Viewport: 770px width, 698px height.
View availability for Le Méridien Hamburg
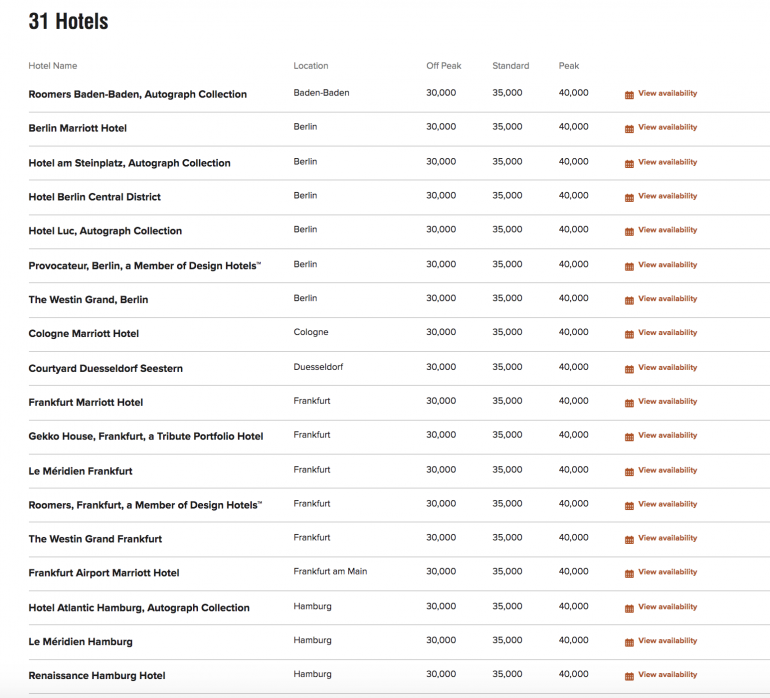(667, 641)
